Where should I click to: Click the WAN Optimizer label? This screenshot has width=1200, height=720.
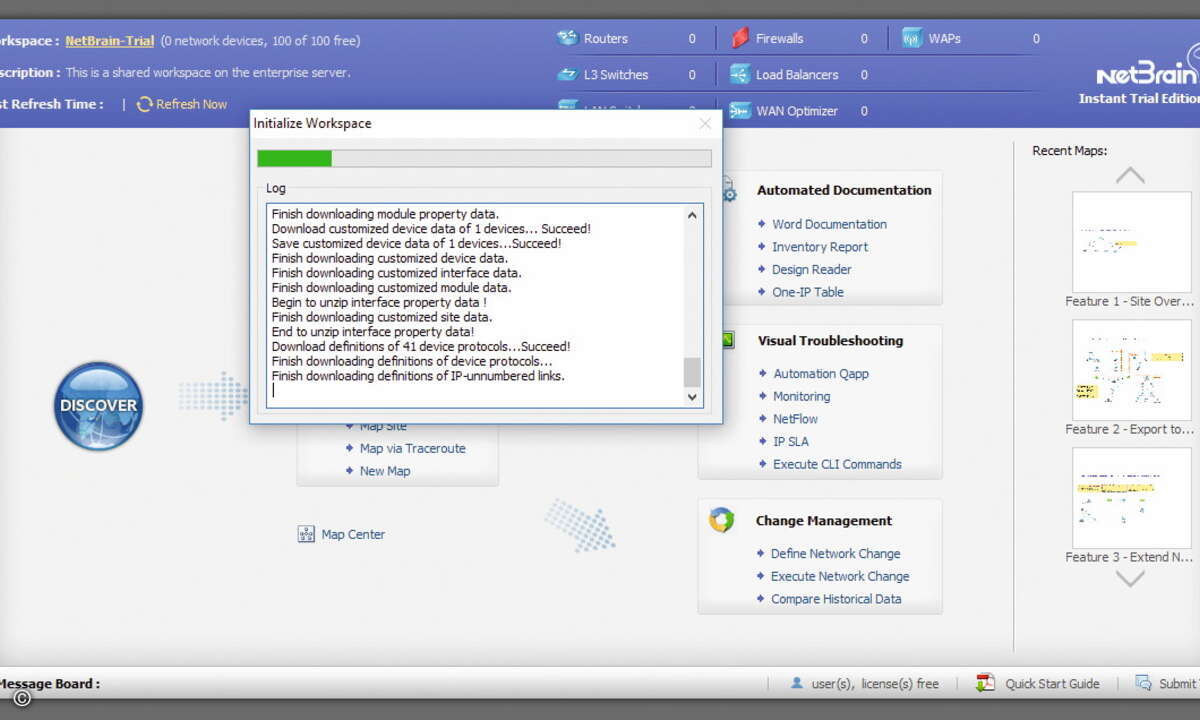point(797,111)
